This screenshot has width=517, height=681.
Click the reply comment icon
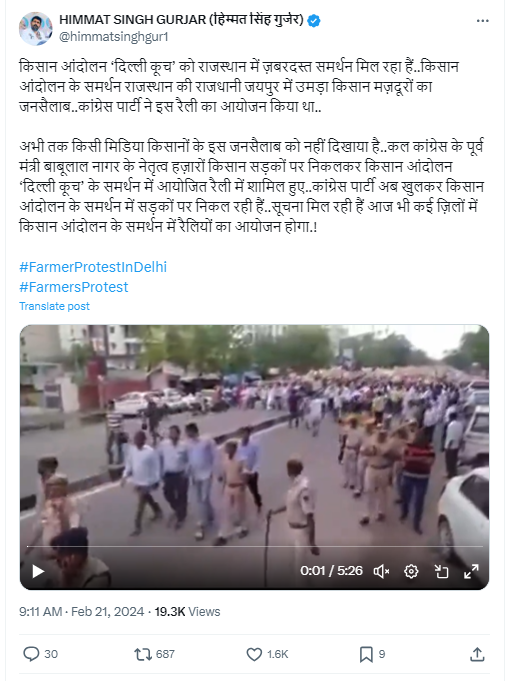coord(31,654)
